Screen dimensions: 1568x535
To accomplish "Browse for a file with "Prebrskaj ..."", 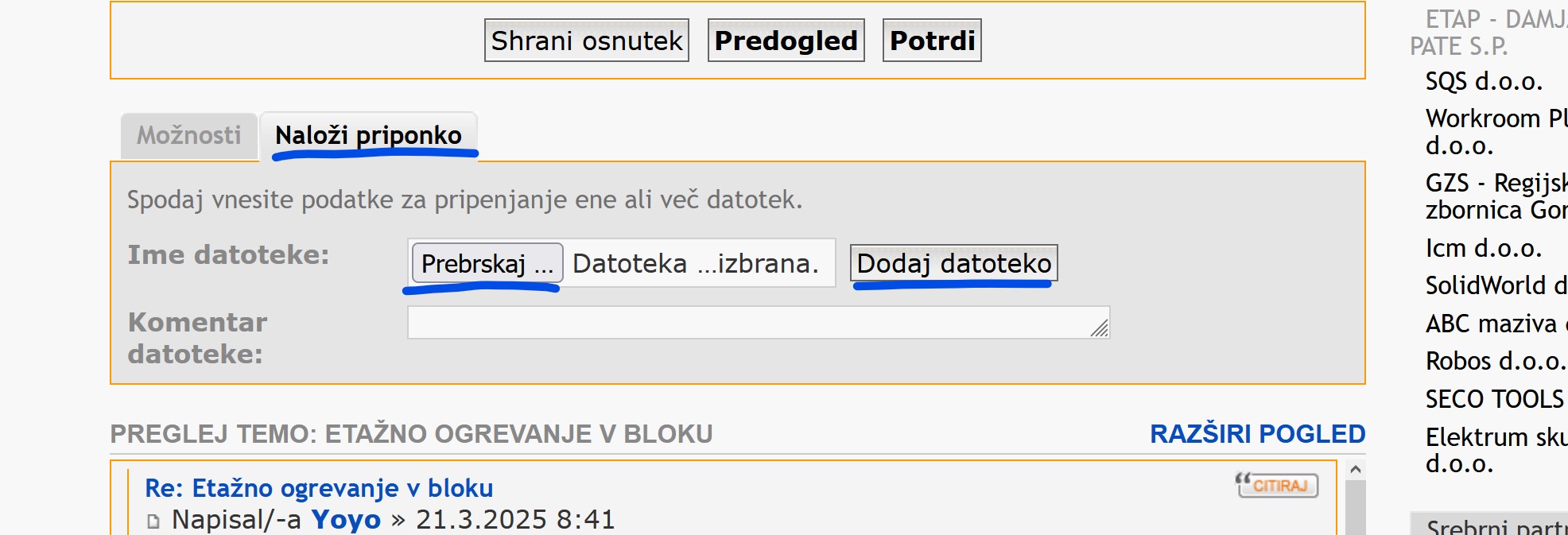I will point(485,263).
